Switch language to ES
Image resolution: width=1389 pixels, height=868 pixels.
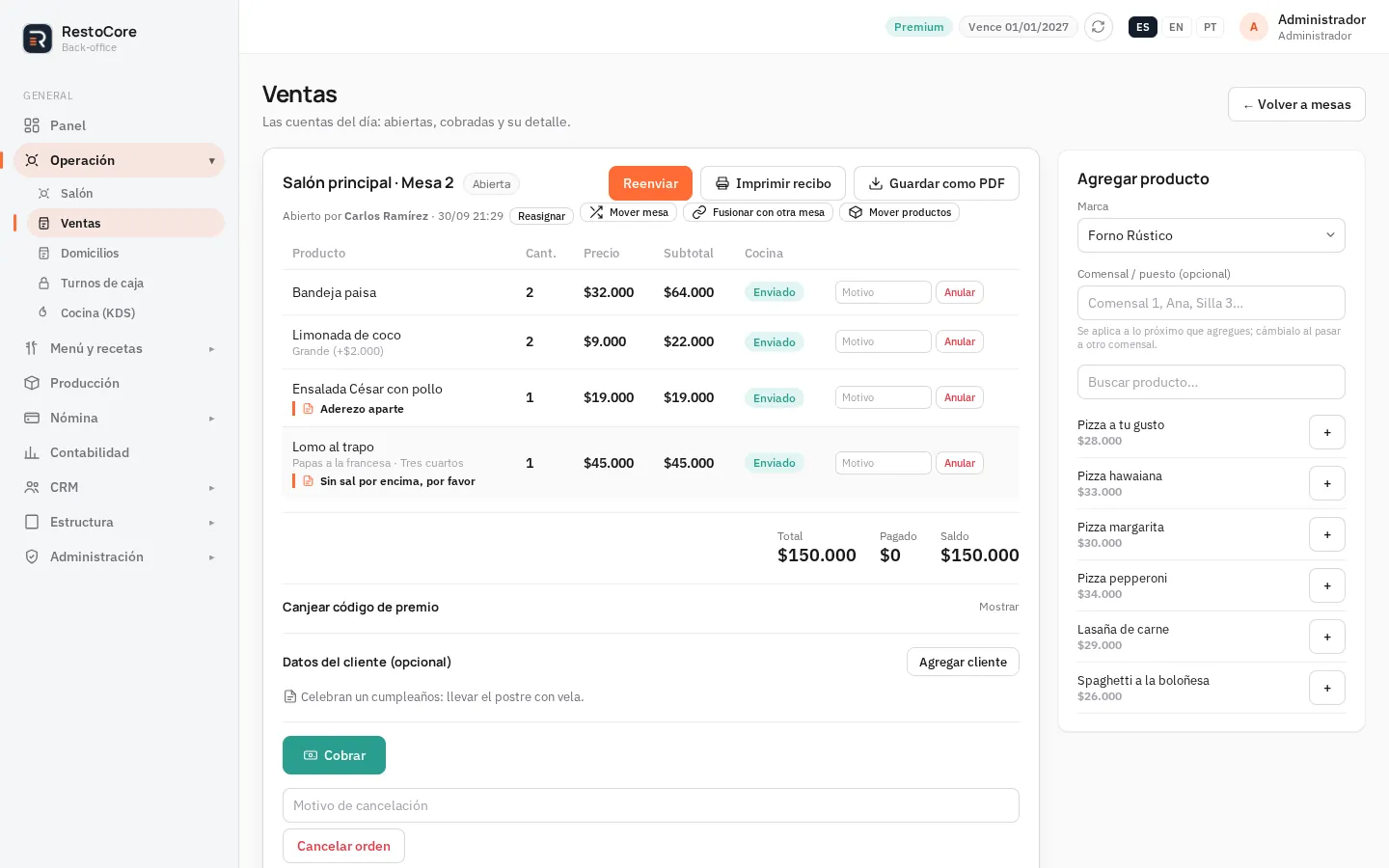point(1143,27)
